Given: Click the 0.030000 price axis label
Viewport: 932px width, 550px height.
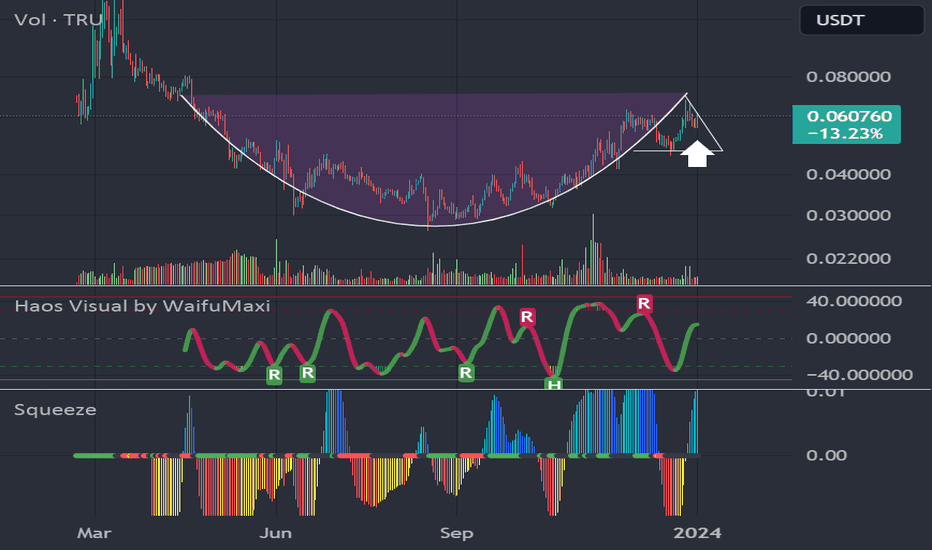Looking at the screenshot, I should point(848,215).
